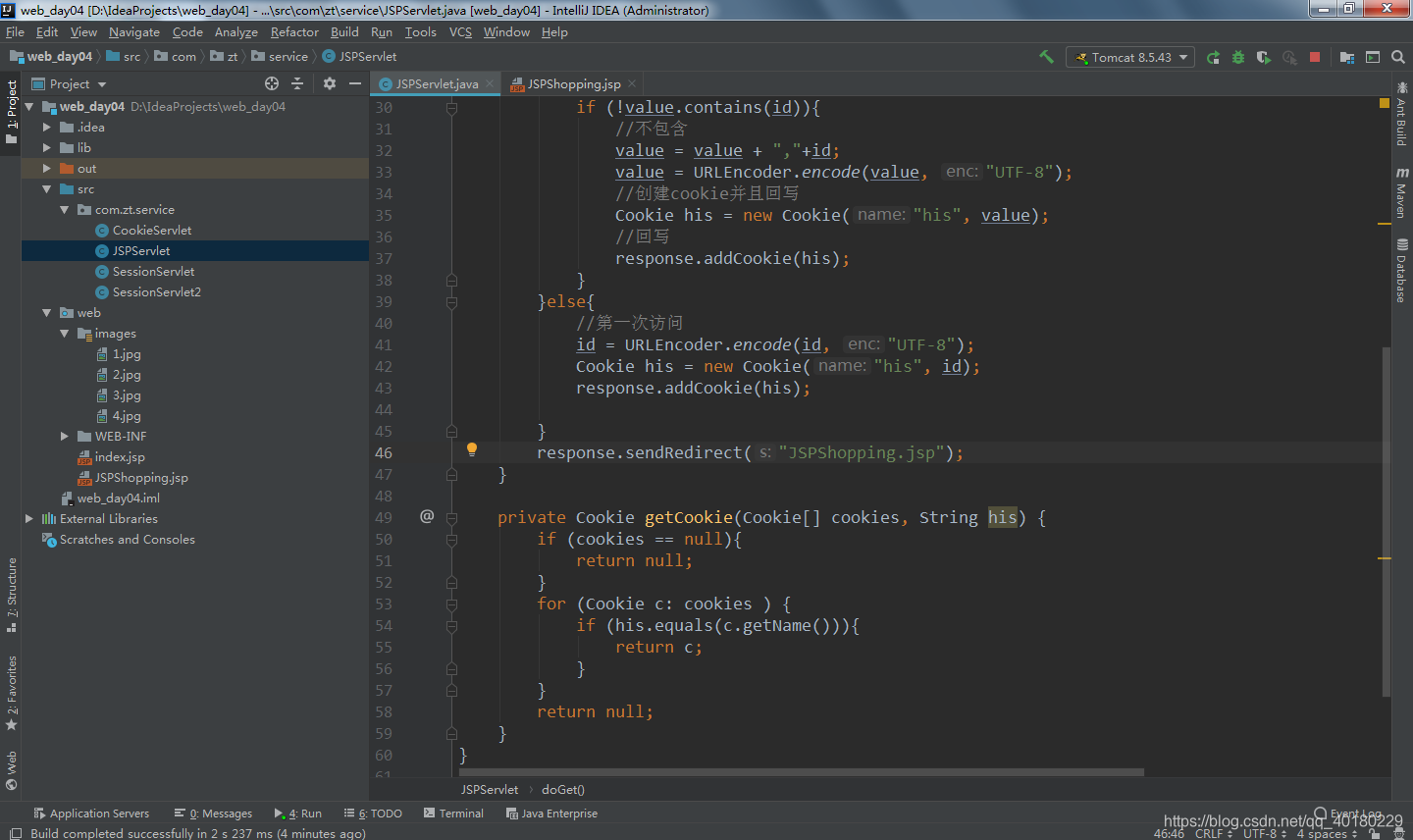Close the JSPShopping.jsp editor tab
The height and width of the screenshot is (840, 1413).
tap(632, 83)
